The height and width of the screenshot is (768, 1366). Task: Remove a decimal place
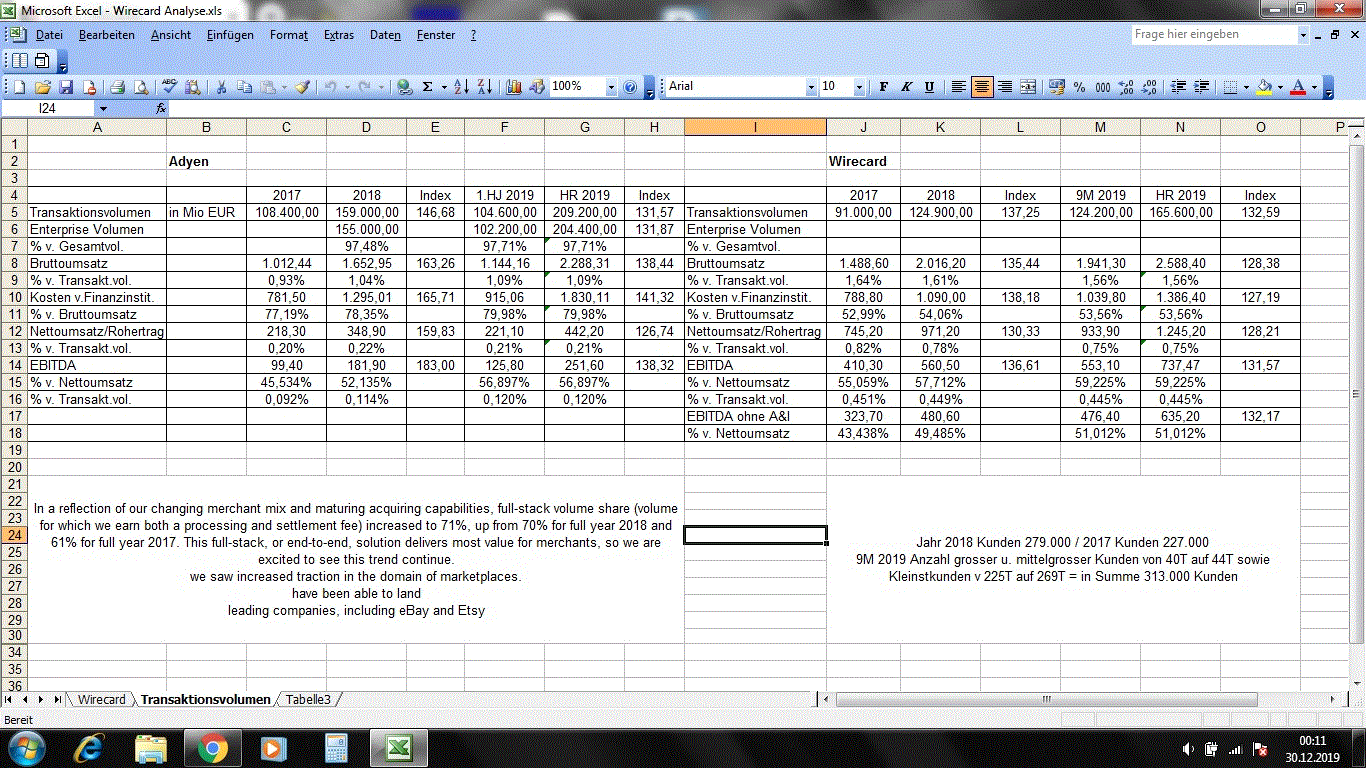tap(1149, 87)
